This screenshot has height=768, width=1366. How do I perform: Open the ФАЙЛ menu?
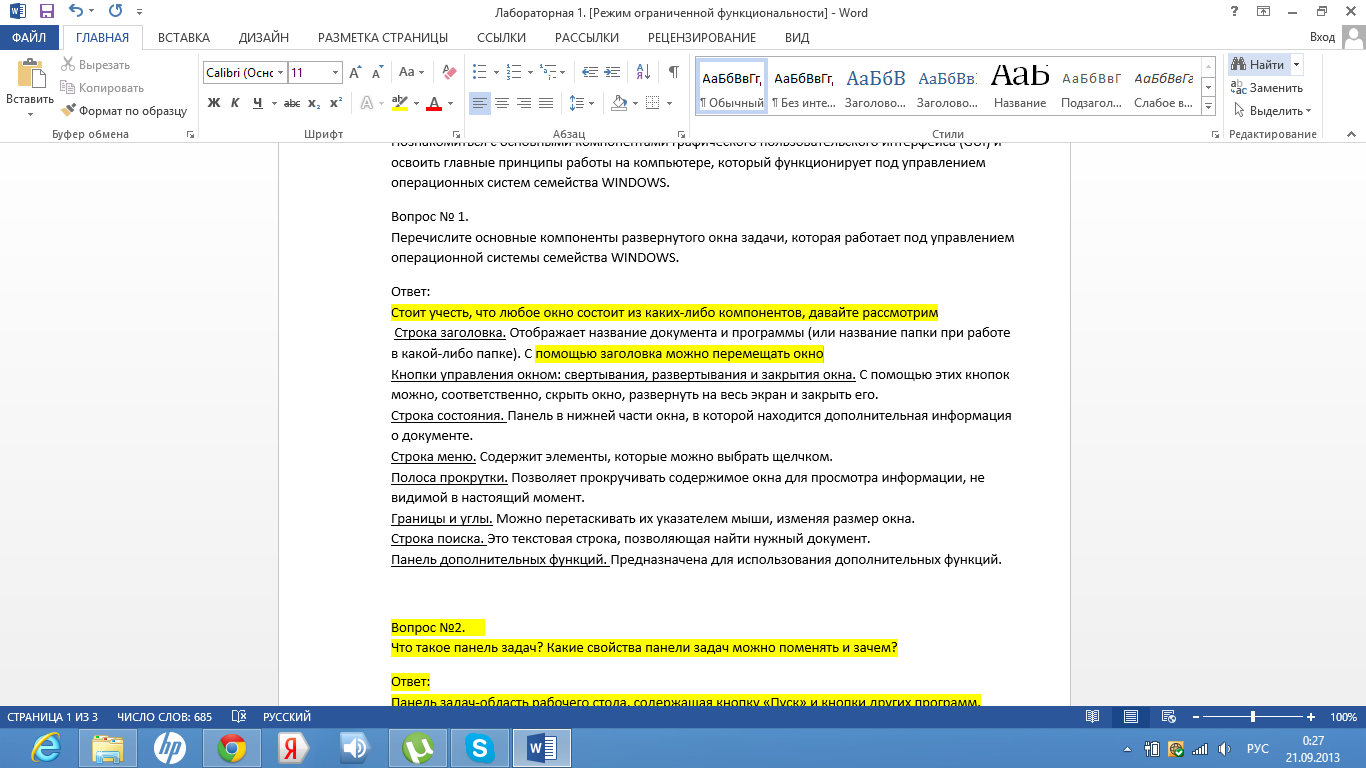(29, 38)
